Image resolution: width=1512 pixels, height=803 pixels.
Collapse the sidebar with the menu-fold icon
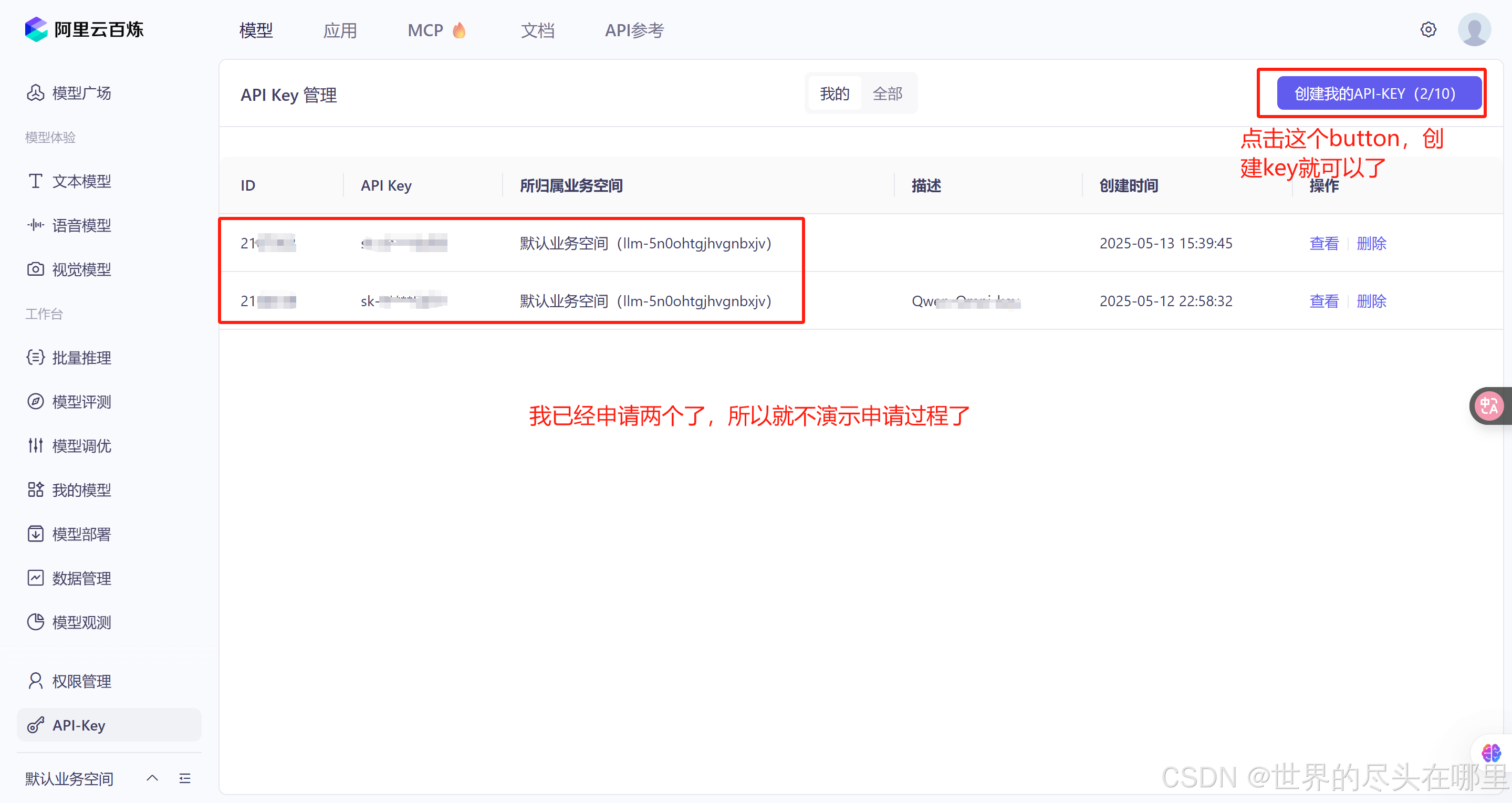[x=185, y=778]
